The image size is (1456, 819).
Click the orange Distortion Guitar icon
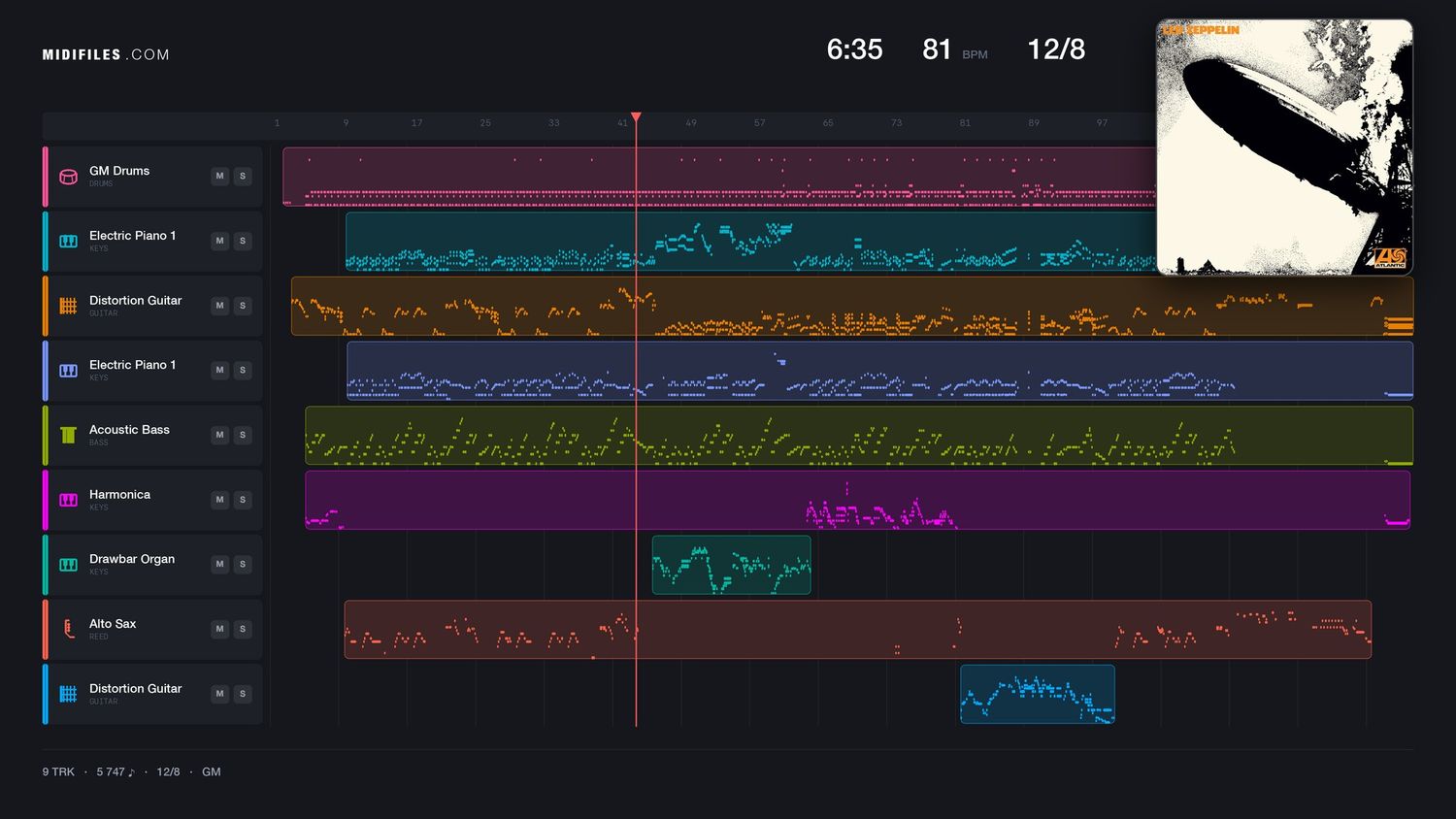[x=69, y=306]
